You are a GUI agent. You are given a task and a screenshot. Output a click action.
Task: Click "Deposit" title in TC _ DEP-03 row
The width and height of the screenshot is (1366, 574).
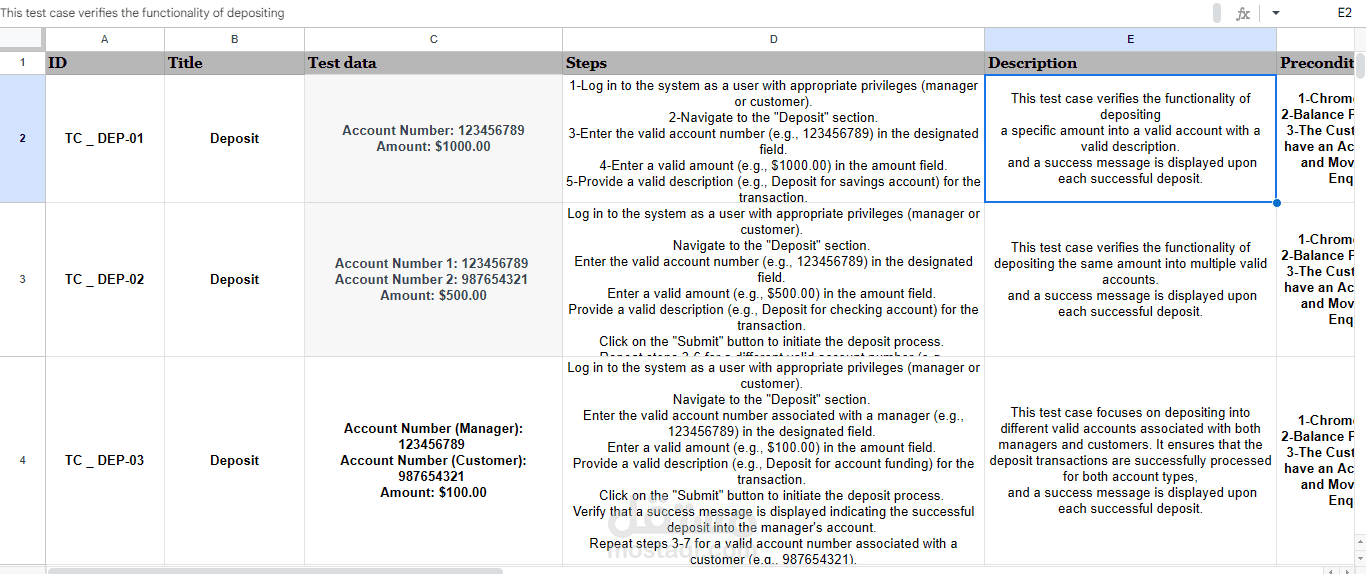[235, 460]
